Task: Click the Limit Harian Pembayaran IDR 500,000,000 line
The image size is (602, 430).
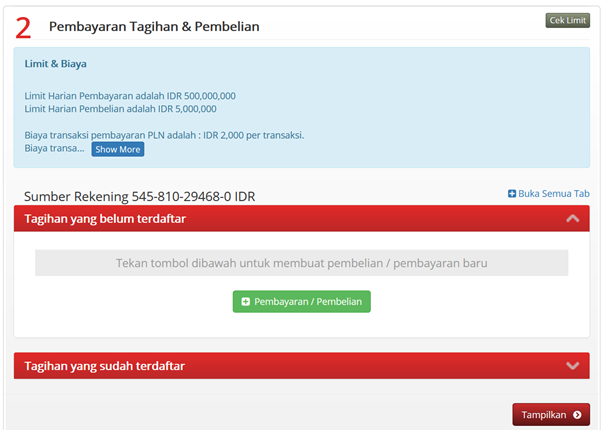Action: [x=130, y=96]
